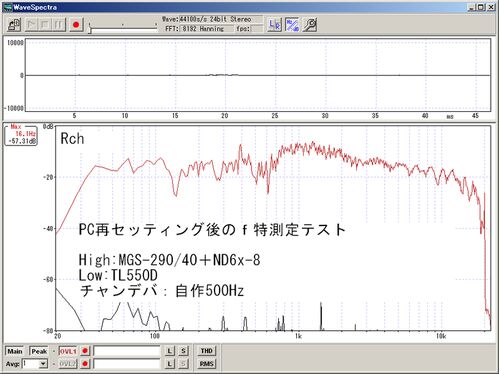Toggle the Hz/dB axis mode icon
The image size is (500, 374).
coord(292,25)
